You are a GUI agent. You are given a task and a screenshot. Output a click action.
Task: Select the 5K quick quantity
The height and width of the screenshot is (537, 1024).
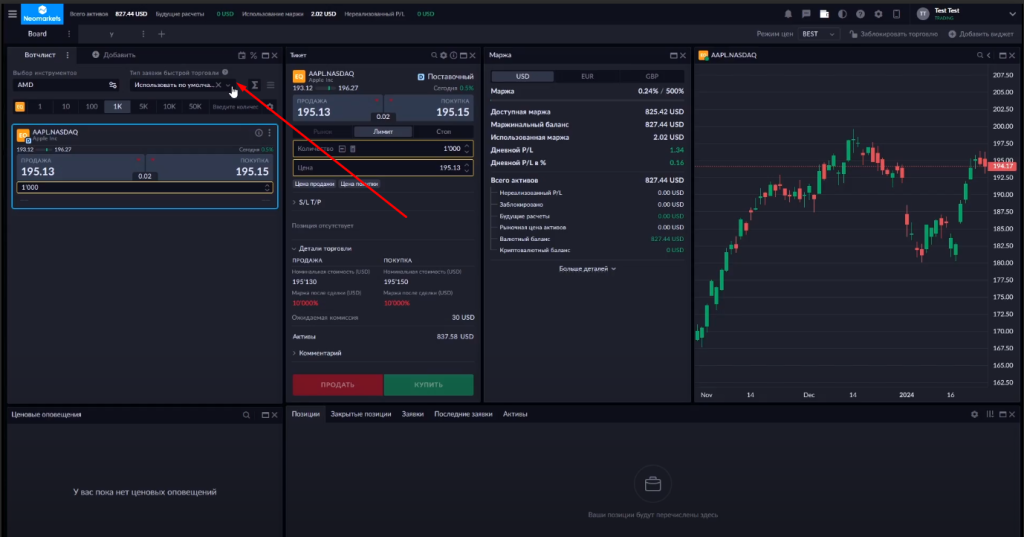[x=143, y=106]
